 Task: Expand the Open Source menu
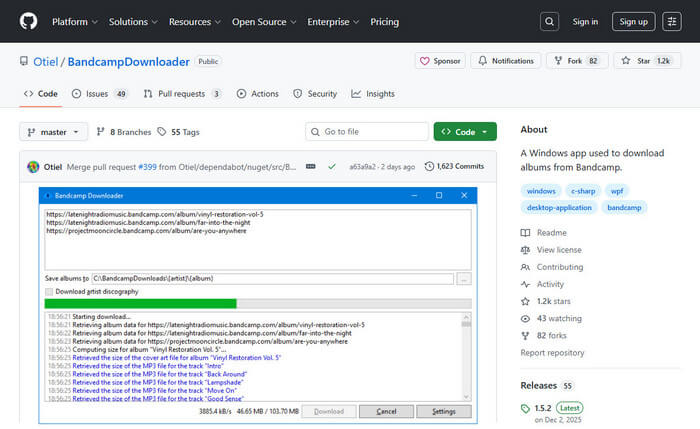coord(264,21)
